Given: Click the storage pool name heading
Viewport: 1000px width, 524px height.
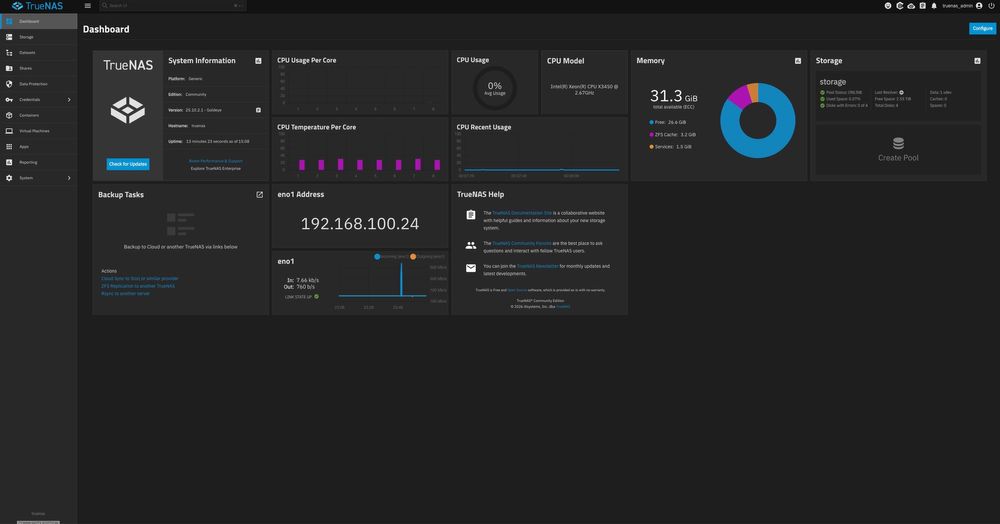Looking at the screenshot, I should (x=833, y=82).
